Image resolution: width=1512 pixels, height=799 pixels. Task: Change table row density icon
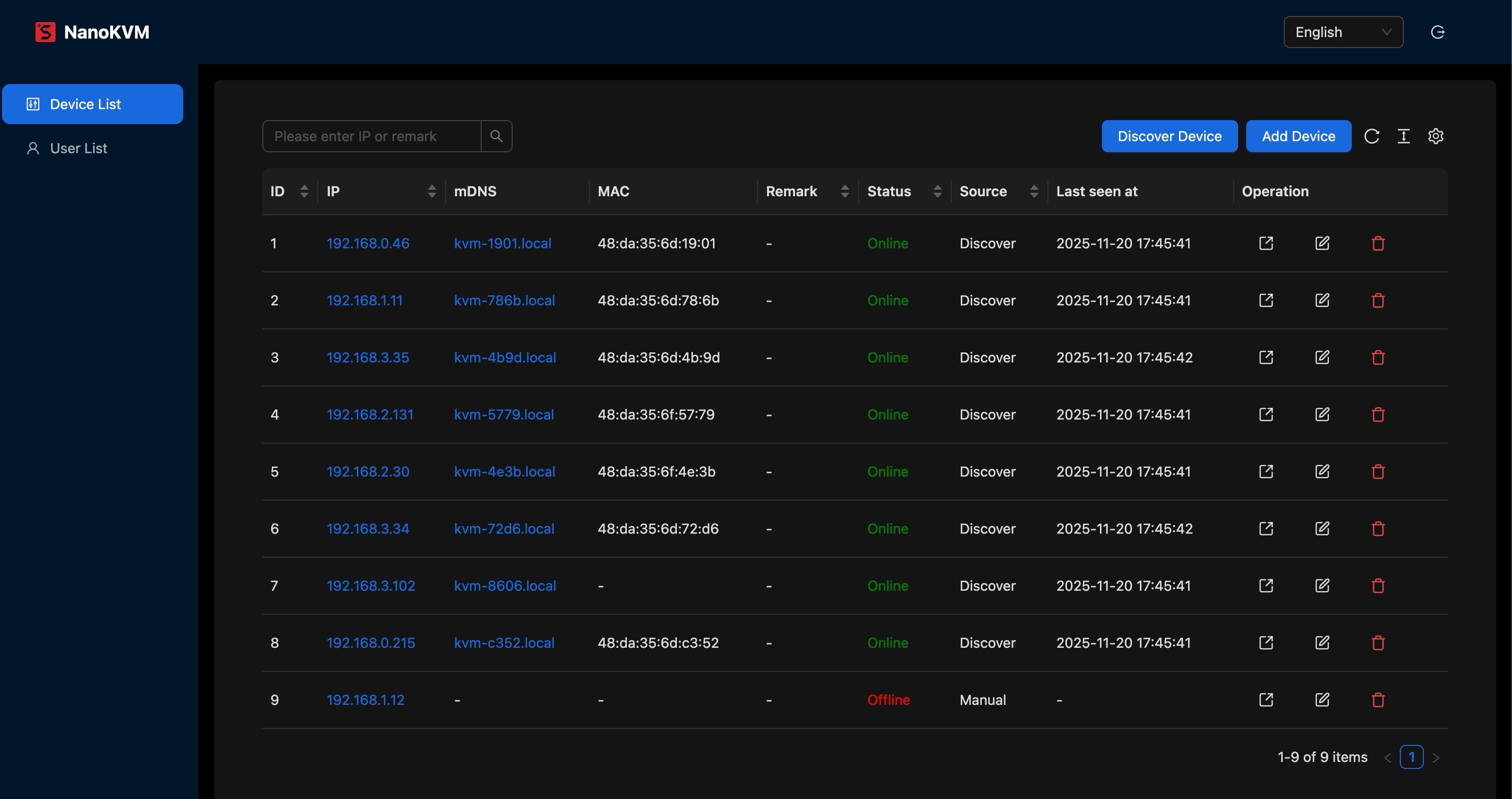(1403, 136)
